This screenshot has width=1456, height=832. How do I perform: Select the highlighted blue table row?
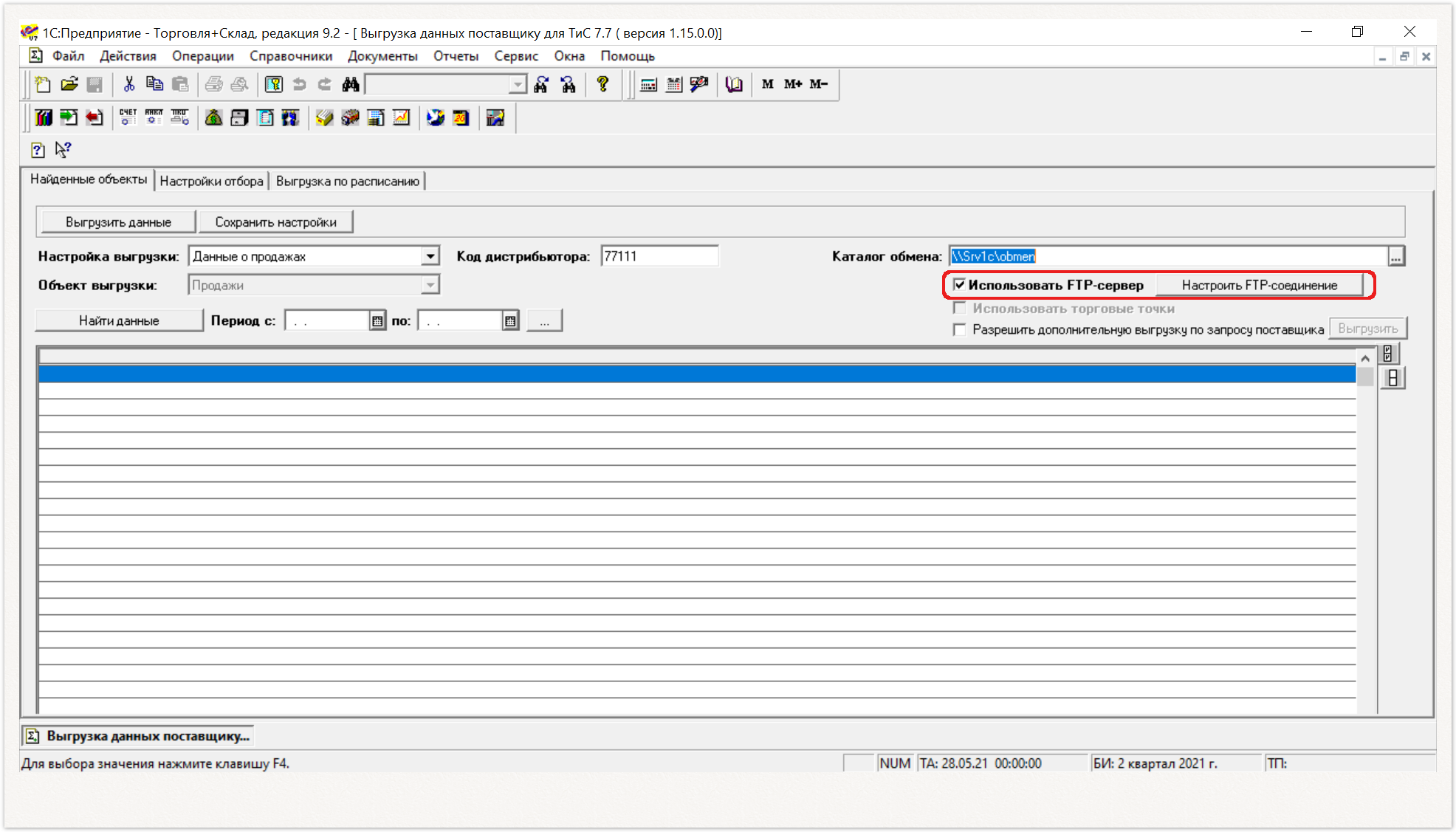(x=697, y=374)
